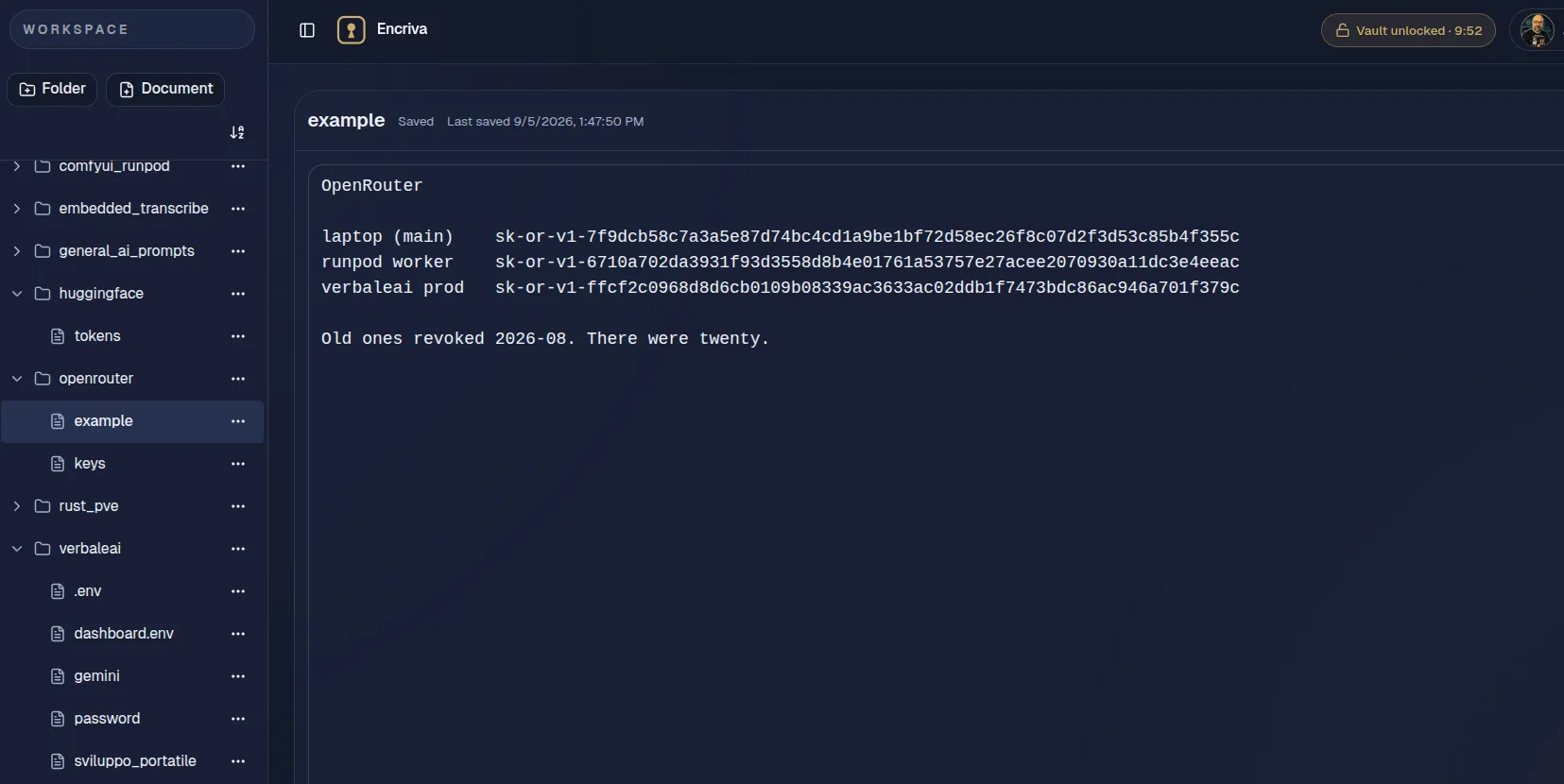Screen dimensions: 1564x784
Task: Select the rust_pve folder row
Action: [x=132, y=506]
